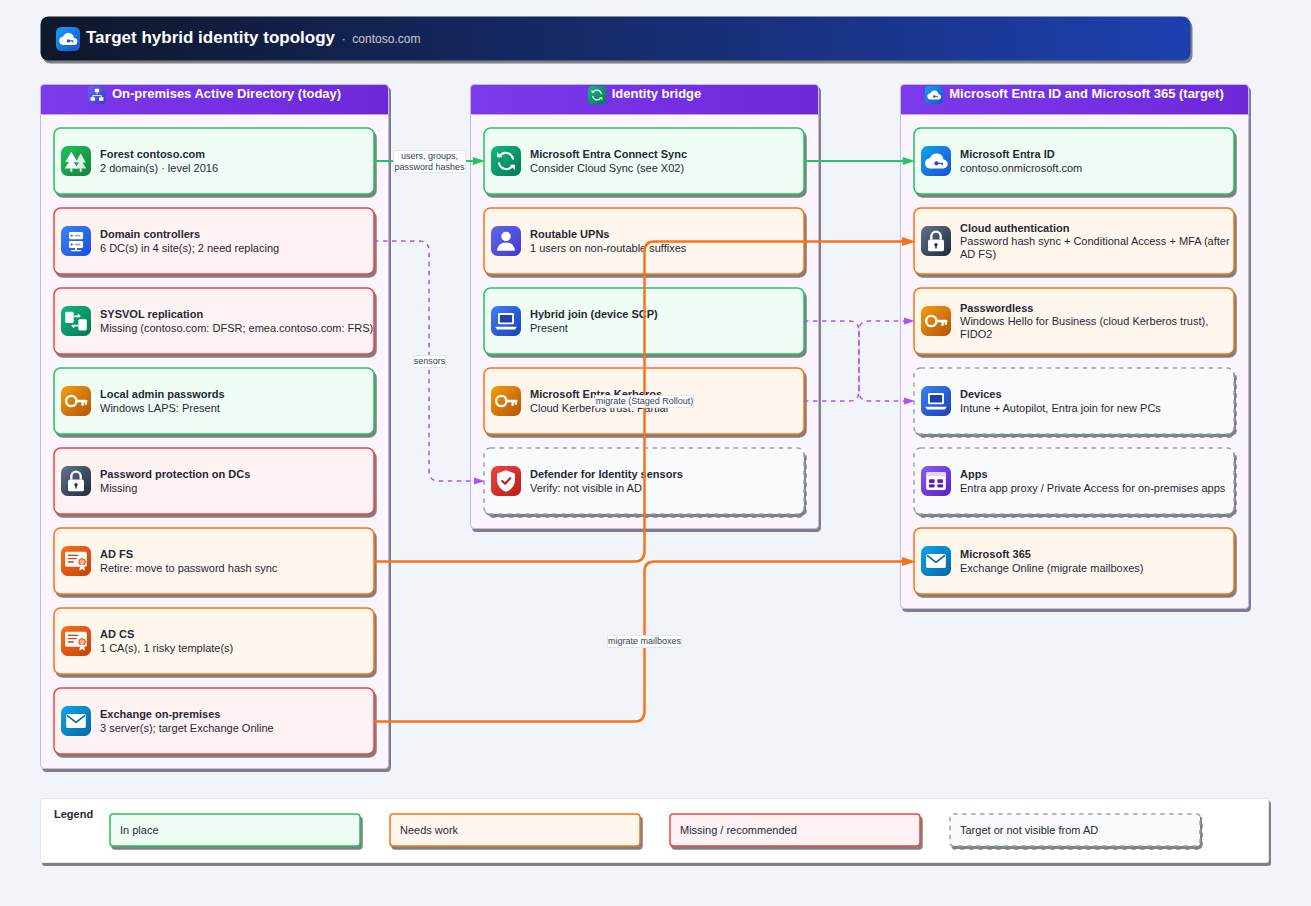Viewport: 1311px width, 906px height.
Task: Click the Forest contoso.com trees icon
Action: pyautogui.click(x=76, y=161)
